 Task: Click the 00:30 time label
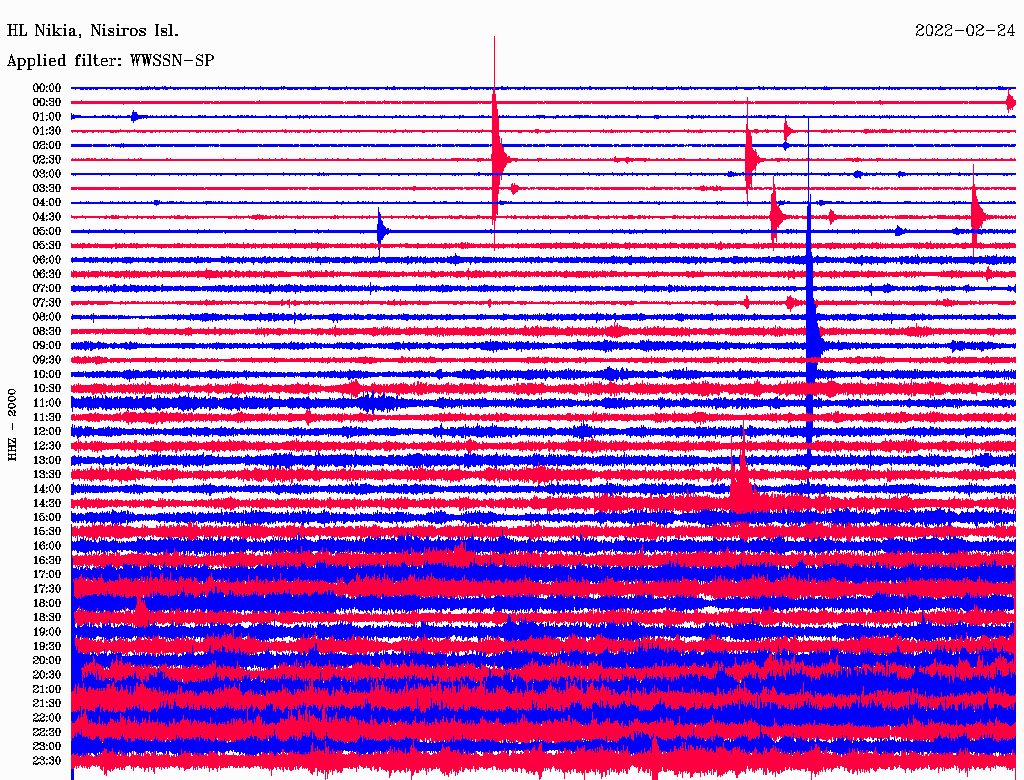47,103
